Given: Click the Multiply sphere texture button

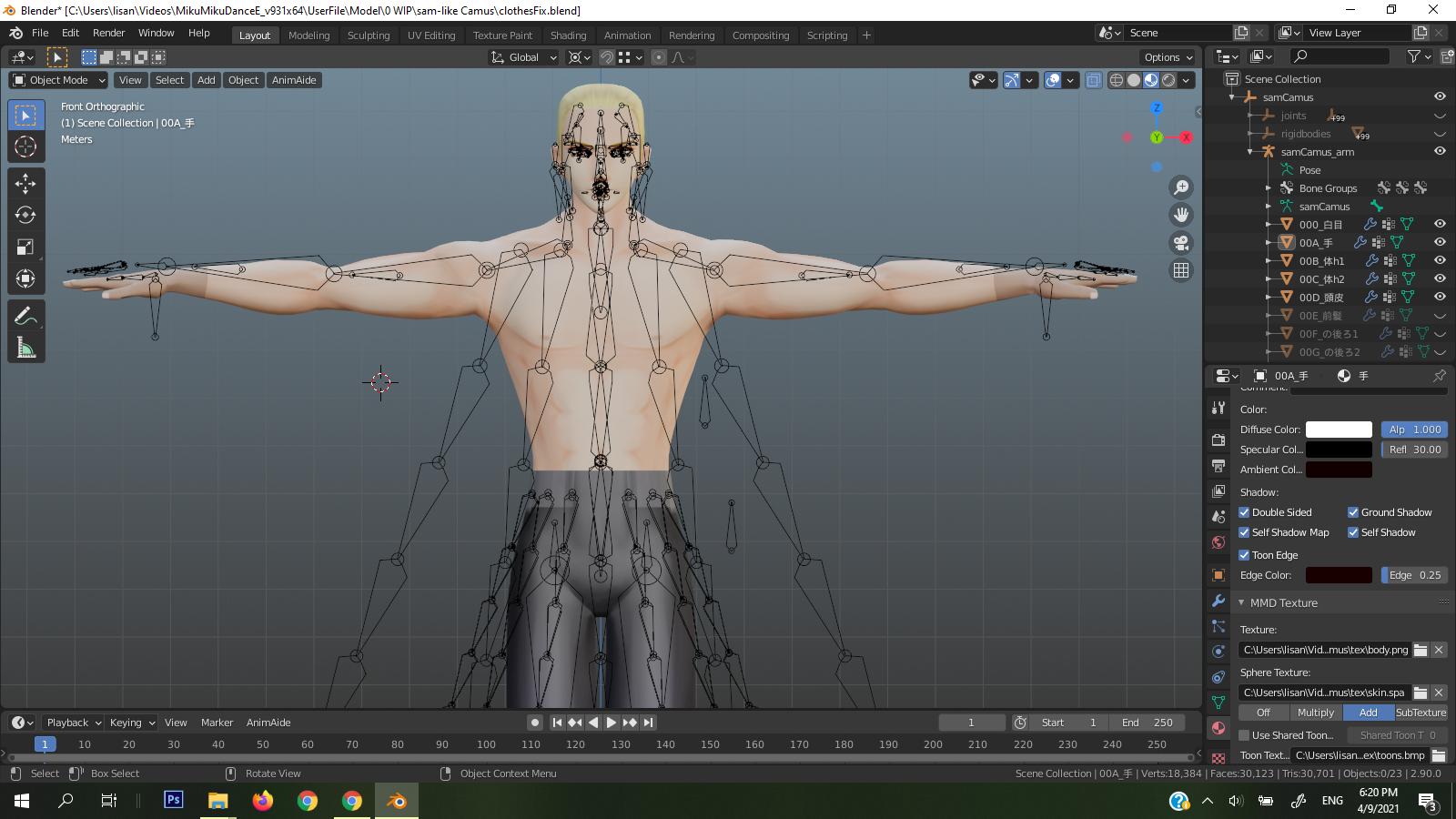Looking at the screenshot, I should pyautogui.click(x=1316, y=713).
